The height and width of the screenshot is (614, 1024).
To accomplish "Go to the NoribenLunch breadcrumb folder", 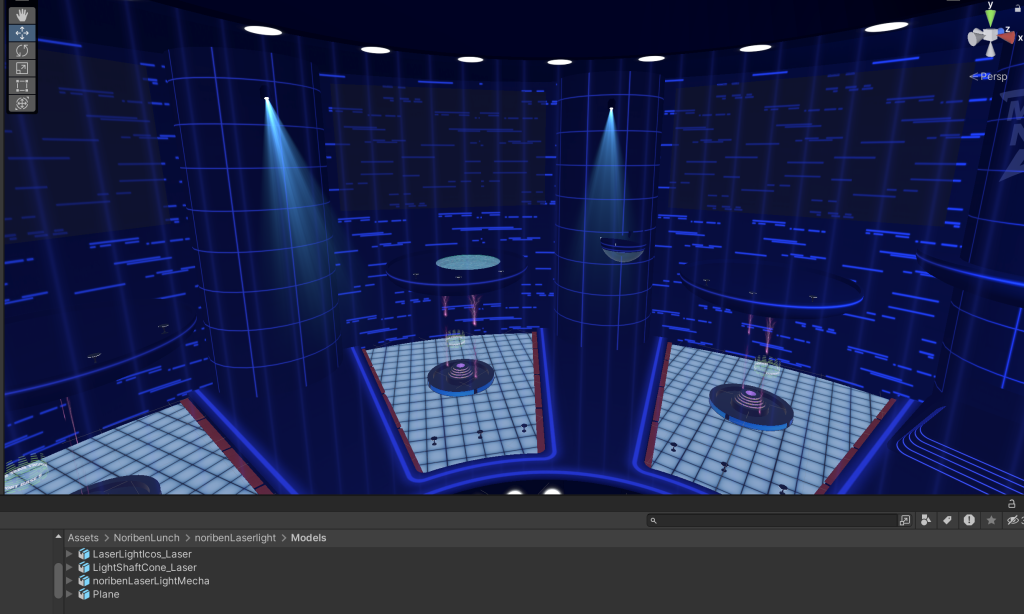I will point(148,538).
